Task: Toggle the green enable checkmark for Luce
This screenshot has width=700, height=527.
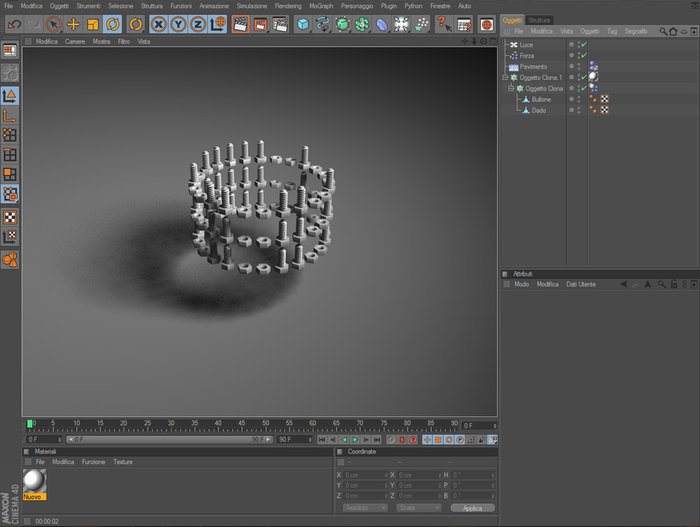Action: 583,44
